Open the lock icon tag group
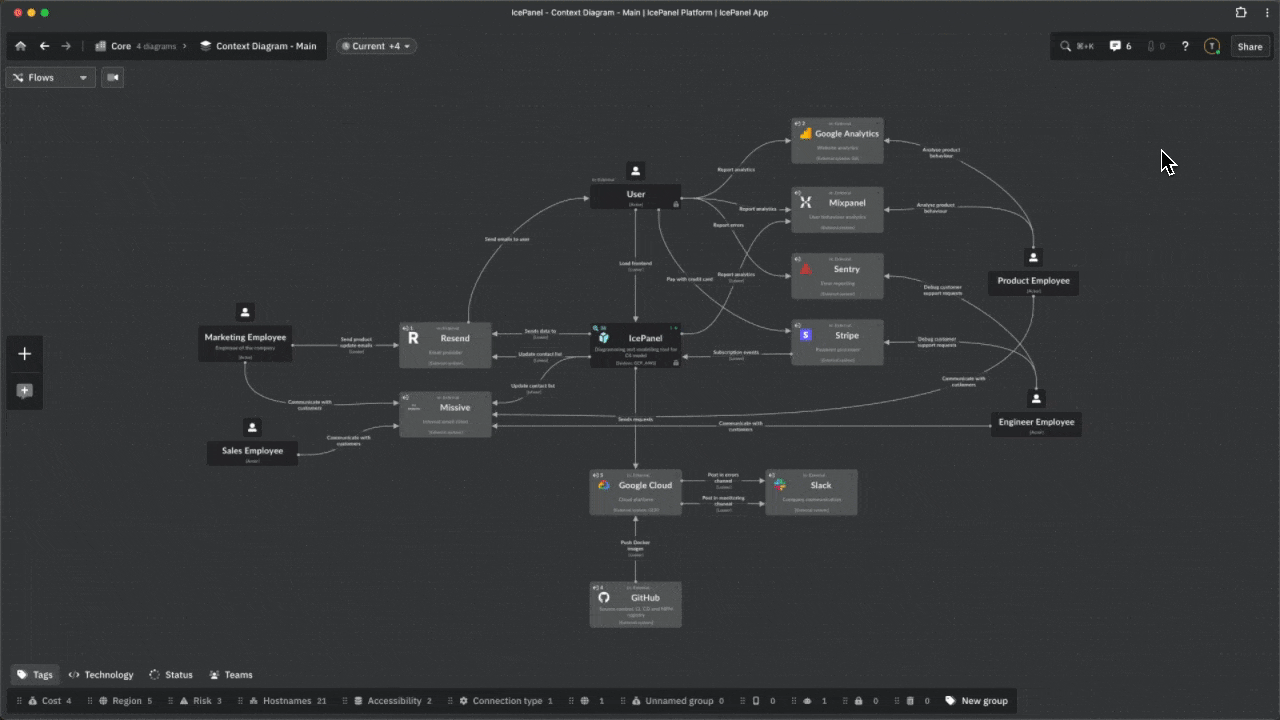Viewport: 1280px width, 720px height. point(866,701)
